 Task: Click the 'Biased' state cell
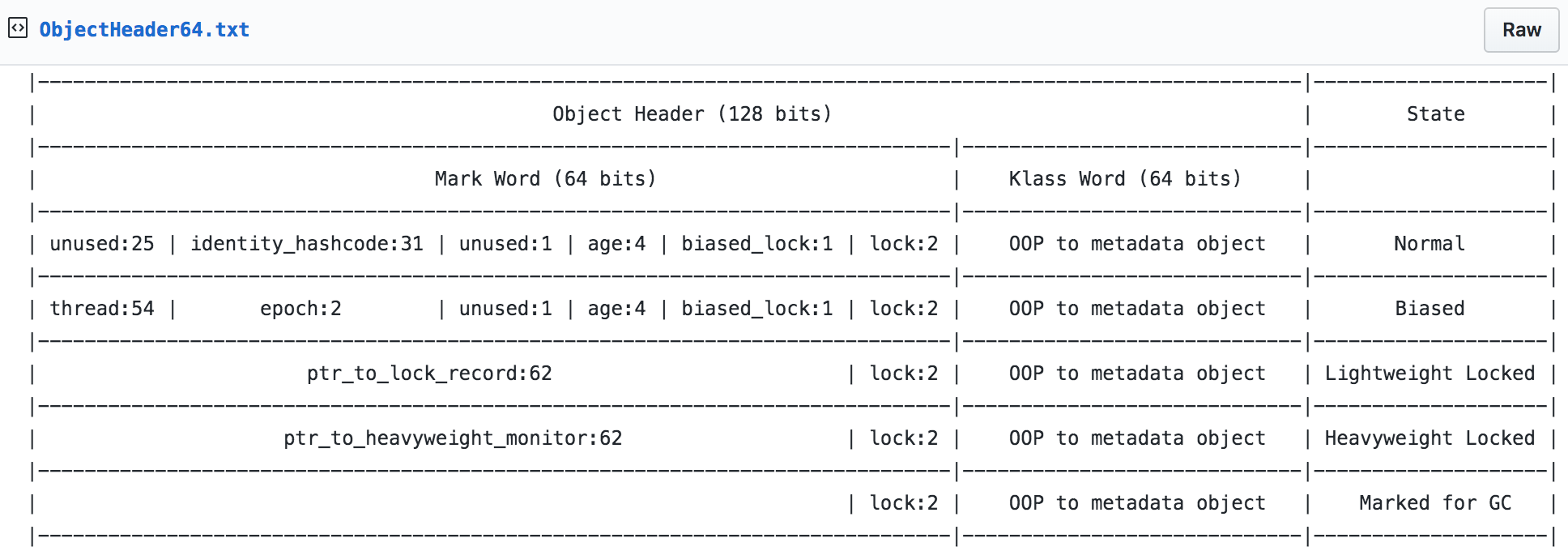[x=1430, y=309]
